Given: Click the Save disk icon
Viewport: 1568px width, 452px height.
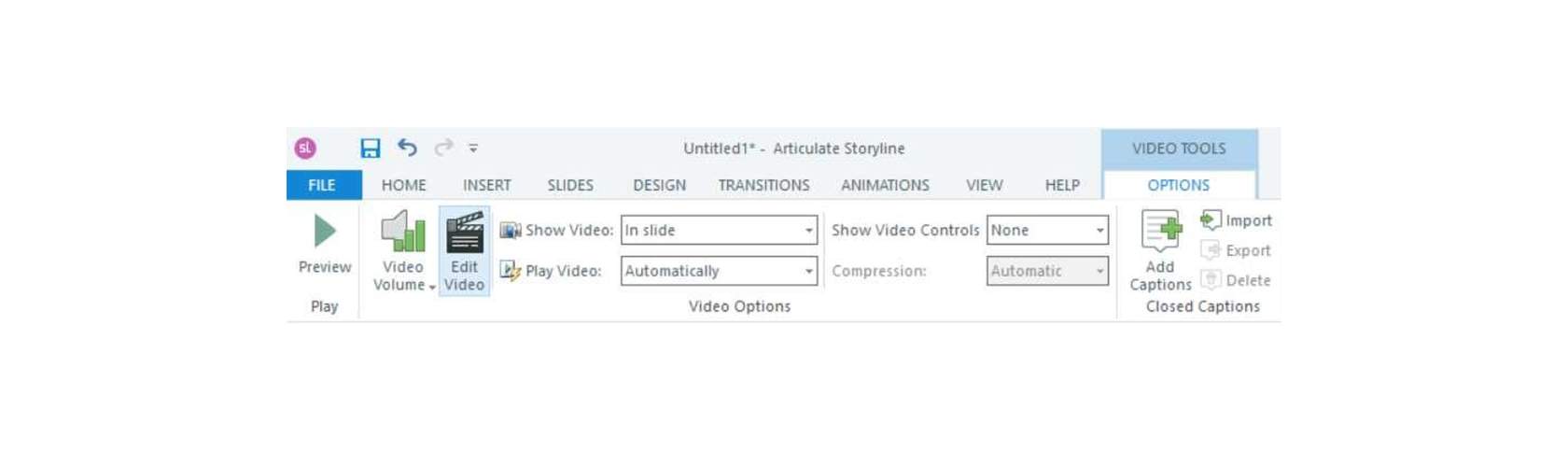Looking at the screenshot, I should pos(371,148).
